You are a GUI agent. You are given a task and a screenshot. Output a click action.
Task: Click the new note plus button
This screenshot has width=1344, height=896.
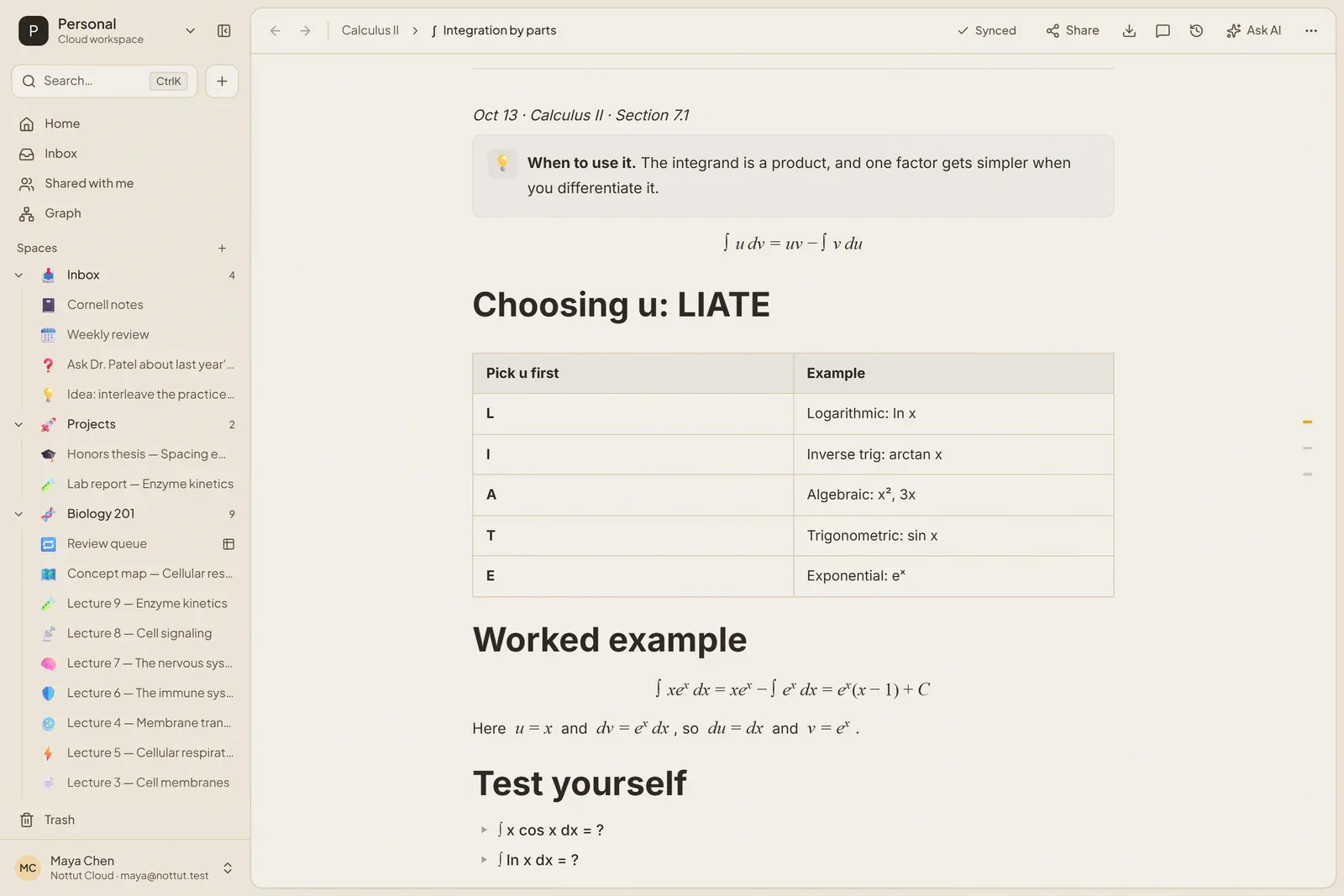222,81
